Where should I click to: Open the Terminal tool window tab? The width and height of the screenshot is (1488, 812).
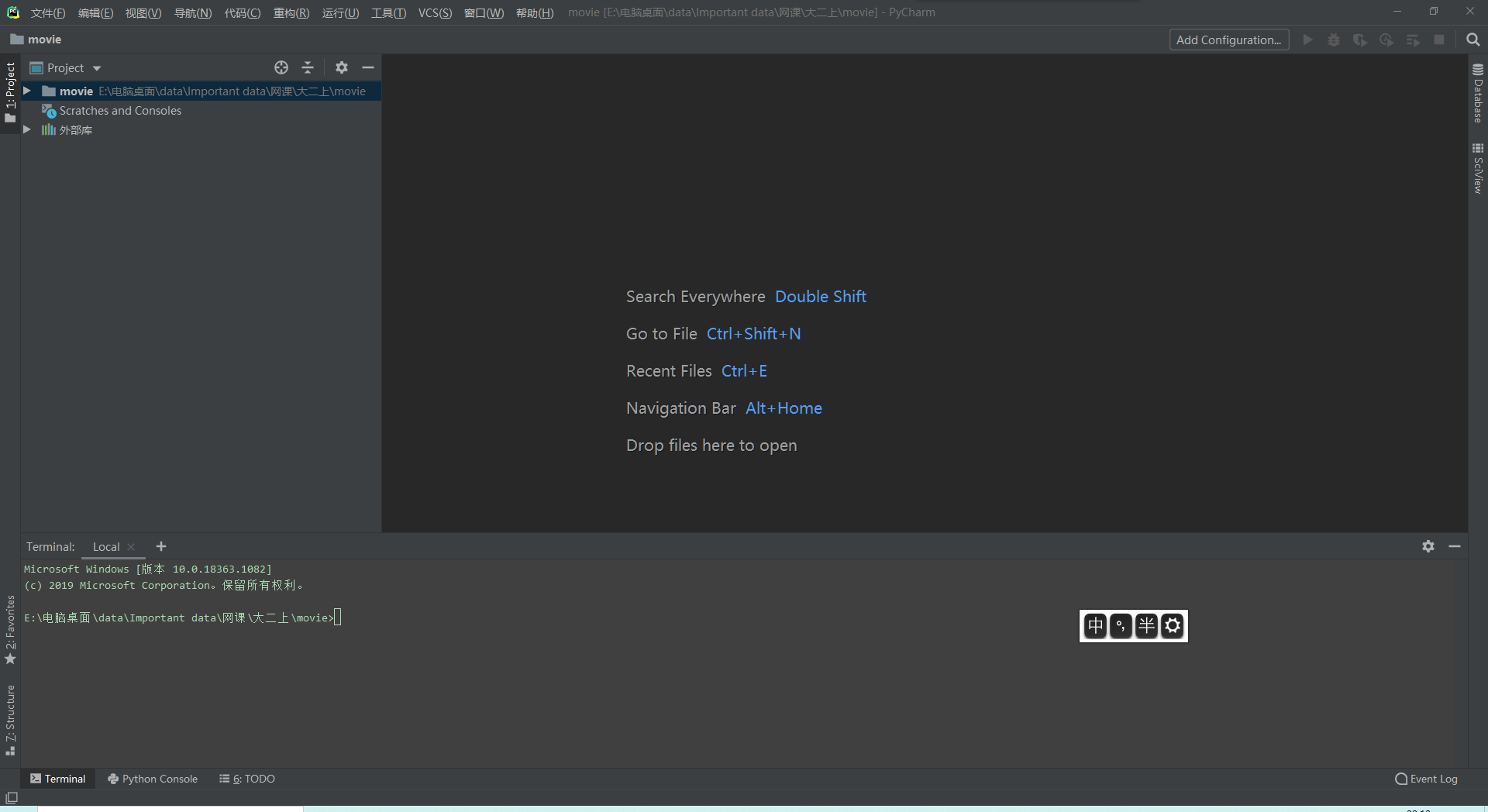(58, 779)
